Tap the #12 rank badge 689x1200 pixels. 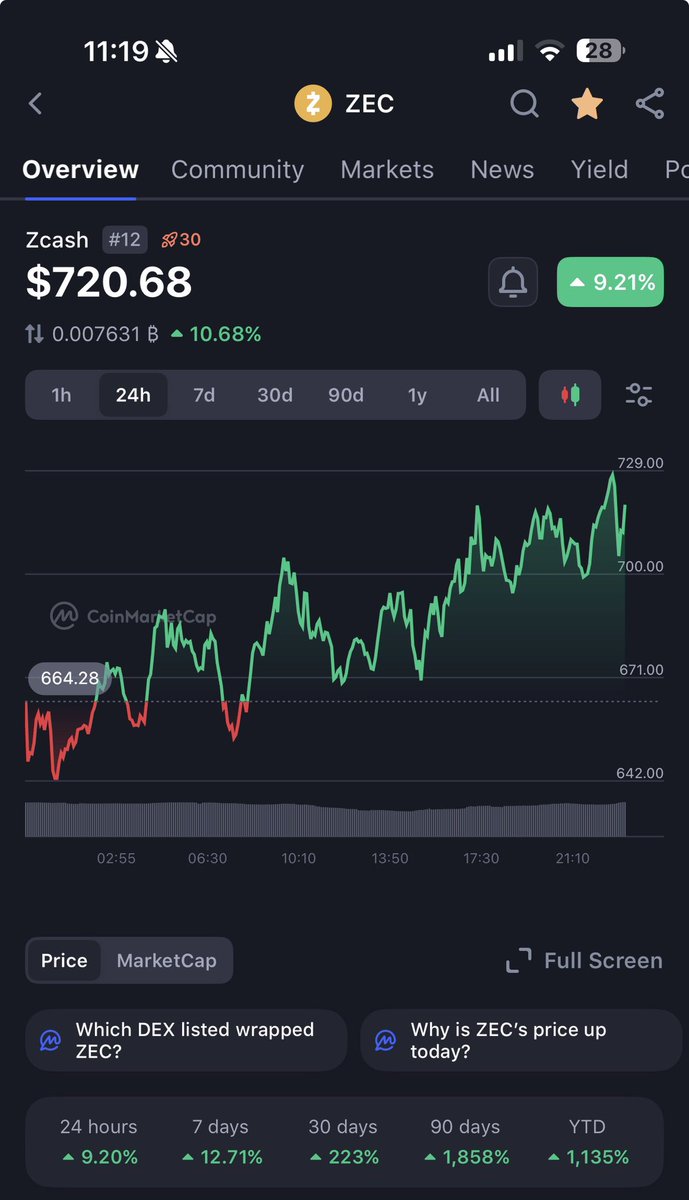(124, 240)
